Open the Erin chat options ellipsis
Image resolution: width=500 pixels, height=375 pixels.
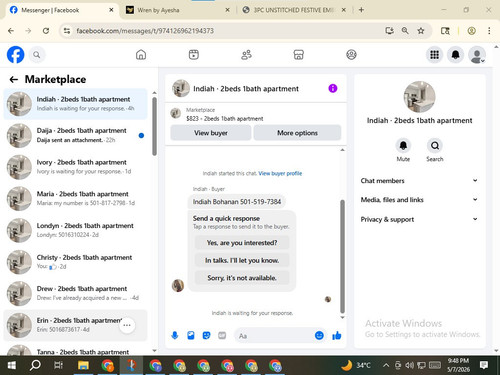pyautogui.click(x=127, y=325)
